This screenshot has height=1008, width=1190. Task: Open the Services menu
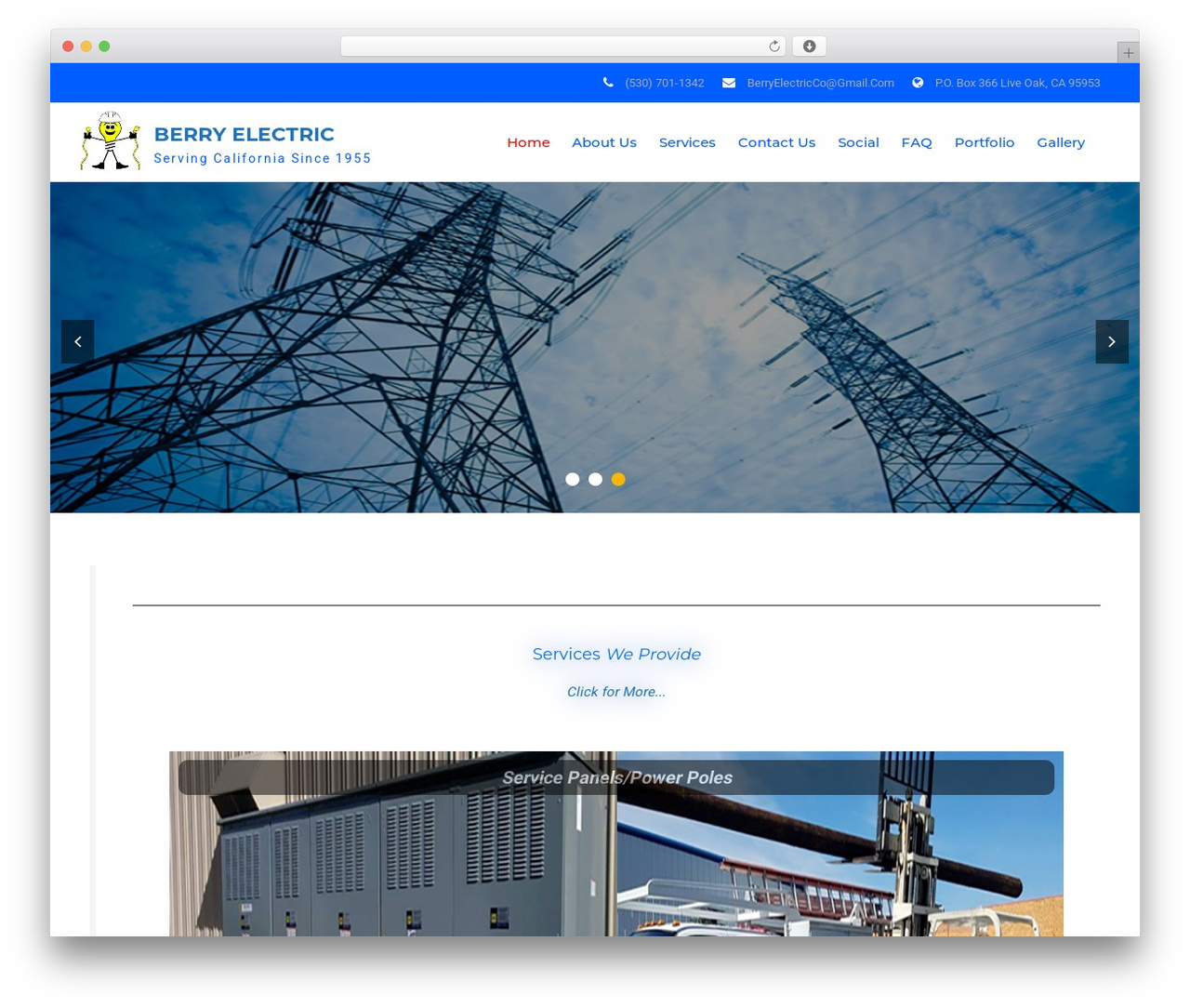point(687,142)
